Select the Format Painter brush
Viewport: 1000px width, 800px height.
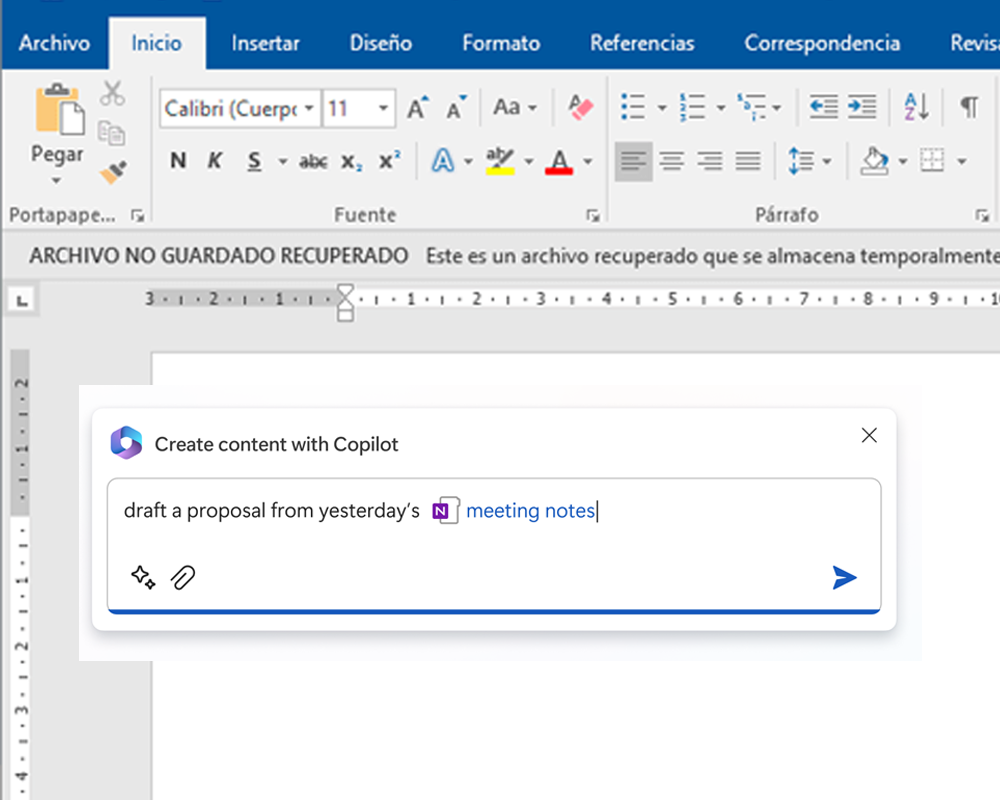point(113,172)
